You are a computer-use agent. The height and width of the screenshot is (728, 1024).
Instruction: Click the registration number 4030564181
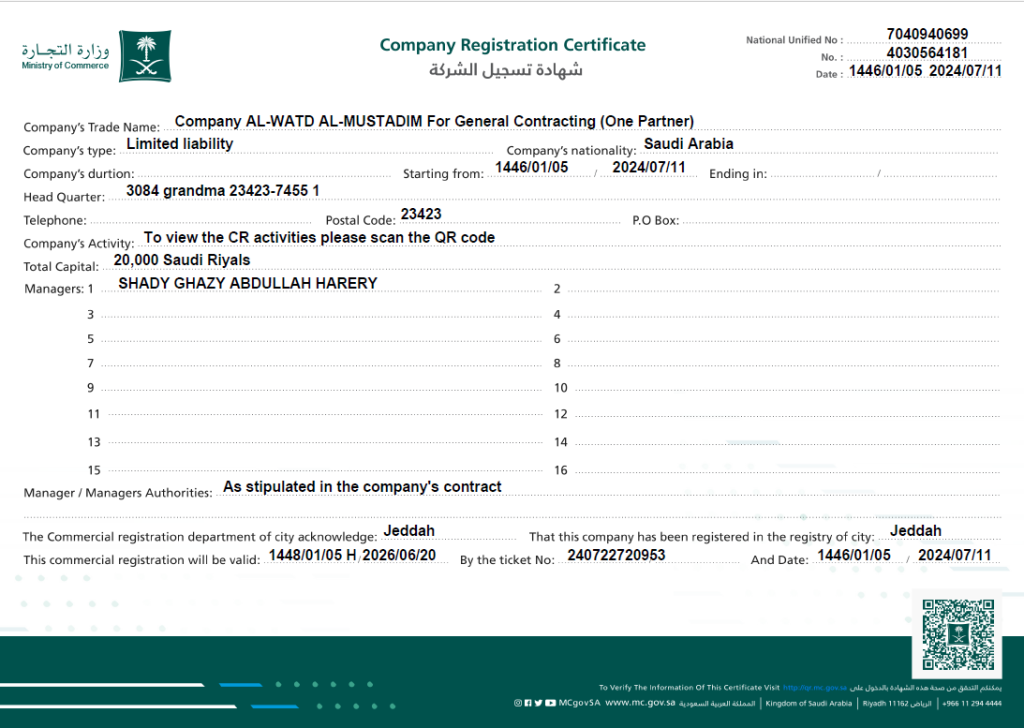(x=927, y=53)
